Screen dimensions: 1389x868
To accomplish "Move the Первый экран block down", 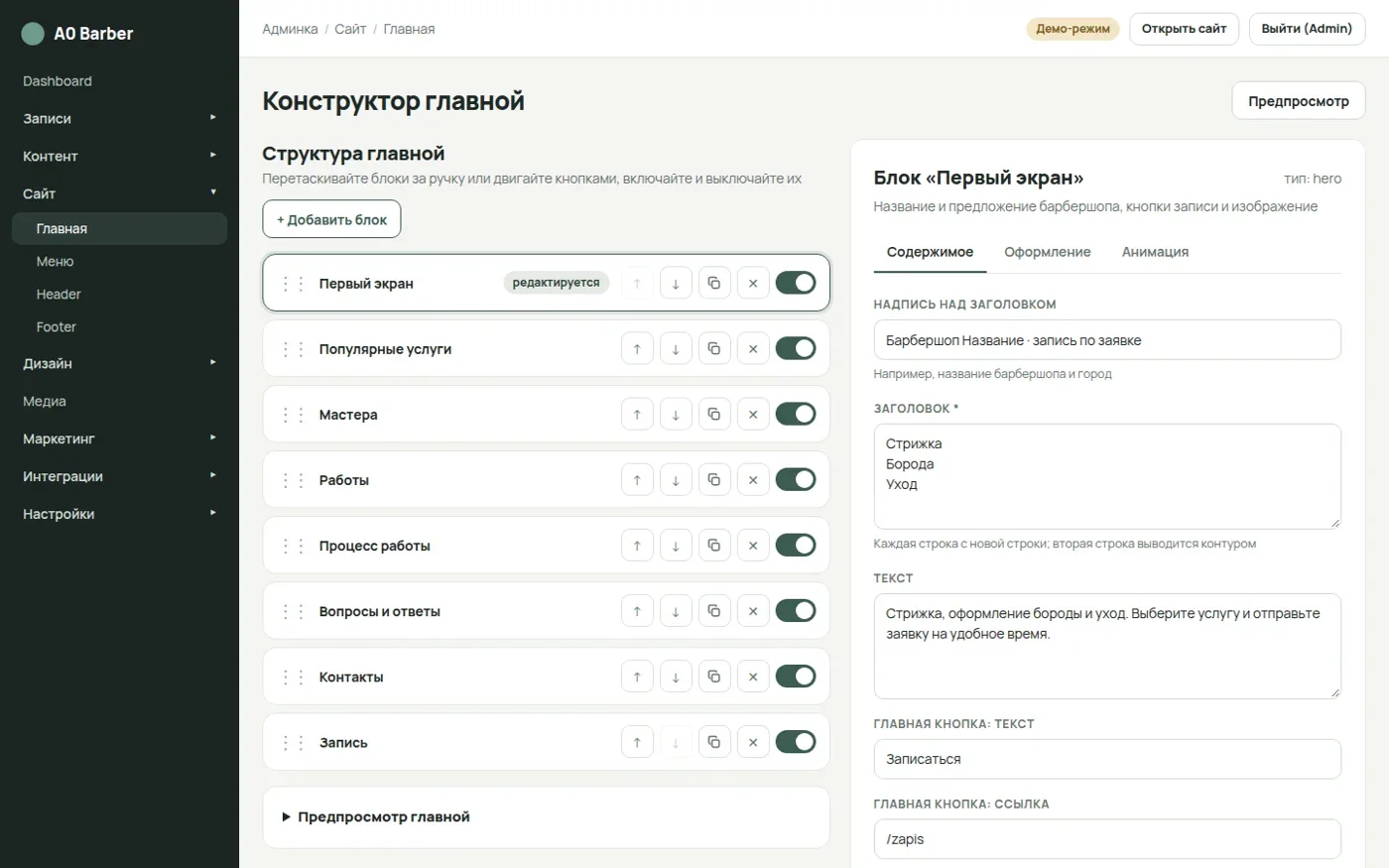I will (676, 284).
